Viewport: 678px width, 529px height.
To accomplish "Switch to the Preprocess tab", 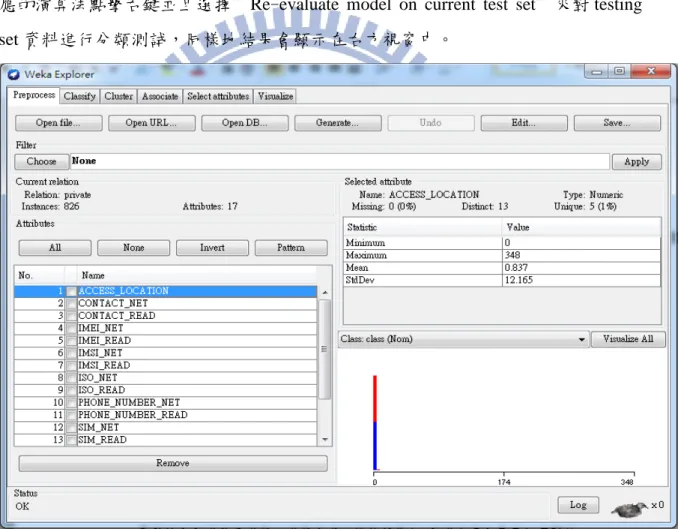I will click(34, 95).
